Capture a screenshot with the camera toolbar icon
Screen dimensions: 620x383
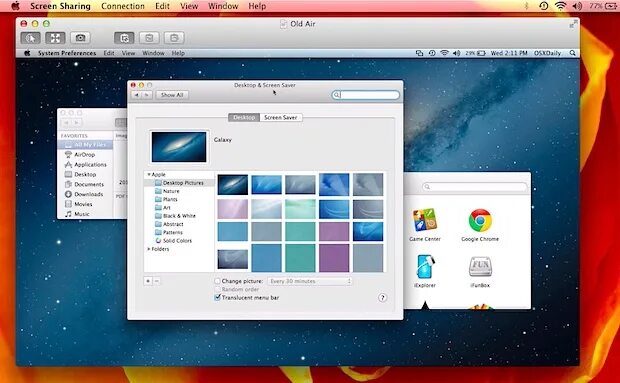pyautogui.click(x=80, y=38)
